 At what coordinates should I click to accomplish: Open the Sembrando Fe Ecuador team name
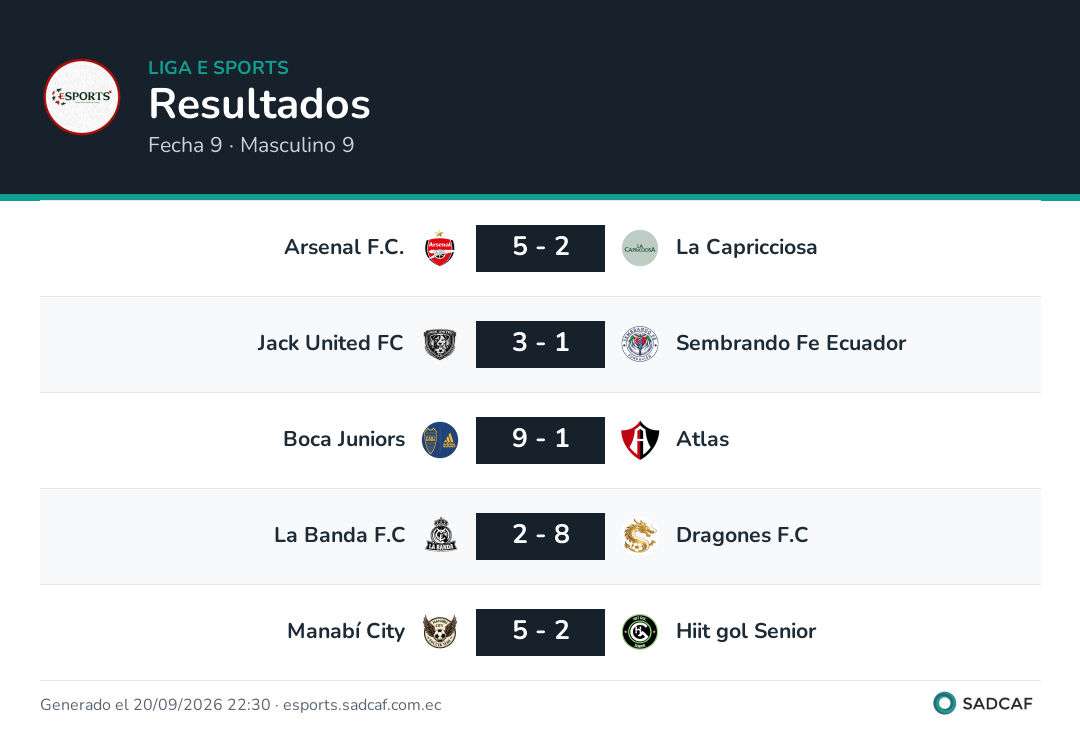791,343
